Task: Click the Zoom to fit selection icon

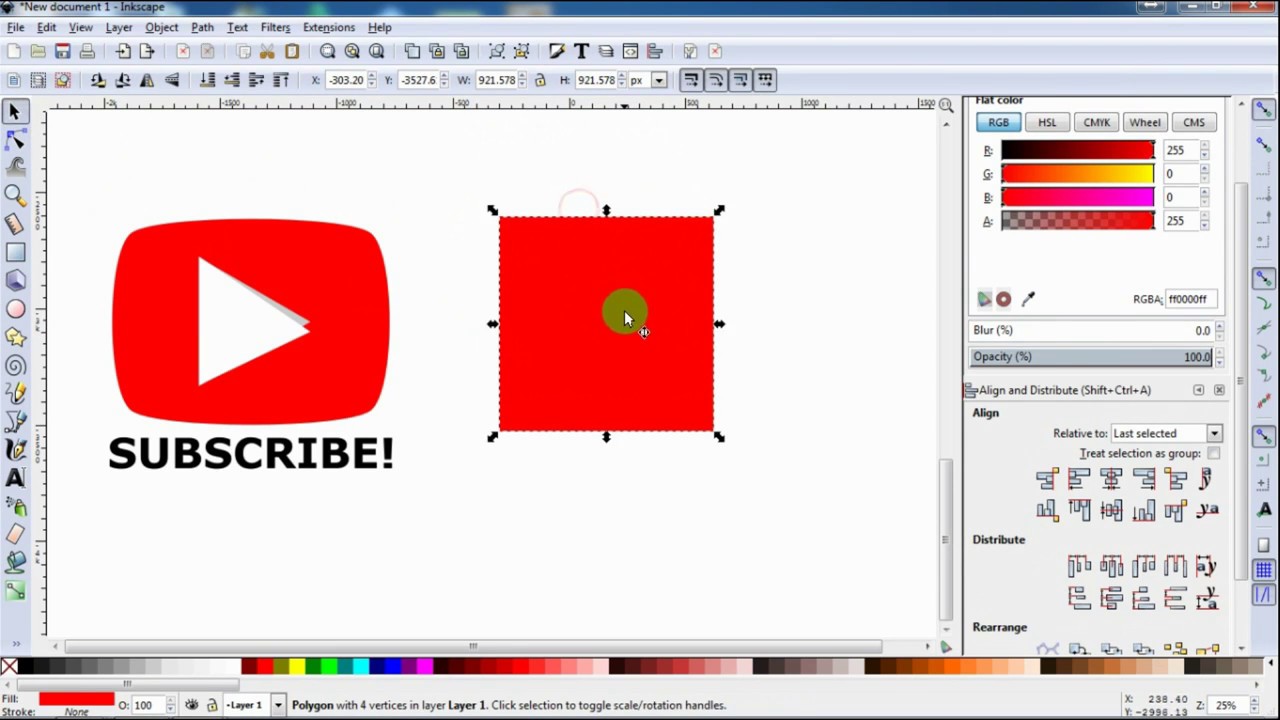Action: tap(327, 51)
